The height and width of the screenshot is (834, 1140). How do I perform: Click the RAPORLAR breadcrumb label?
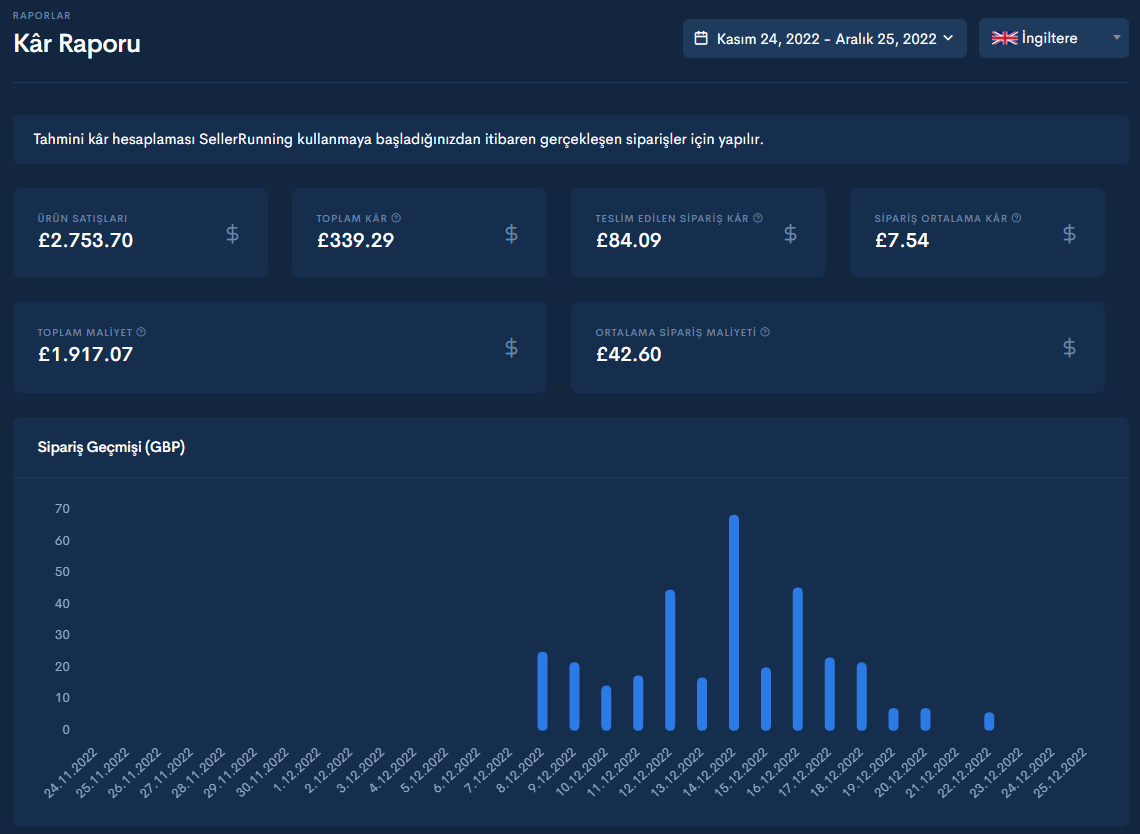pyautogui.click(x=41, y=15)
